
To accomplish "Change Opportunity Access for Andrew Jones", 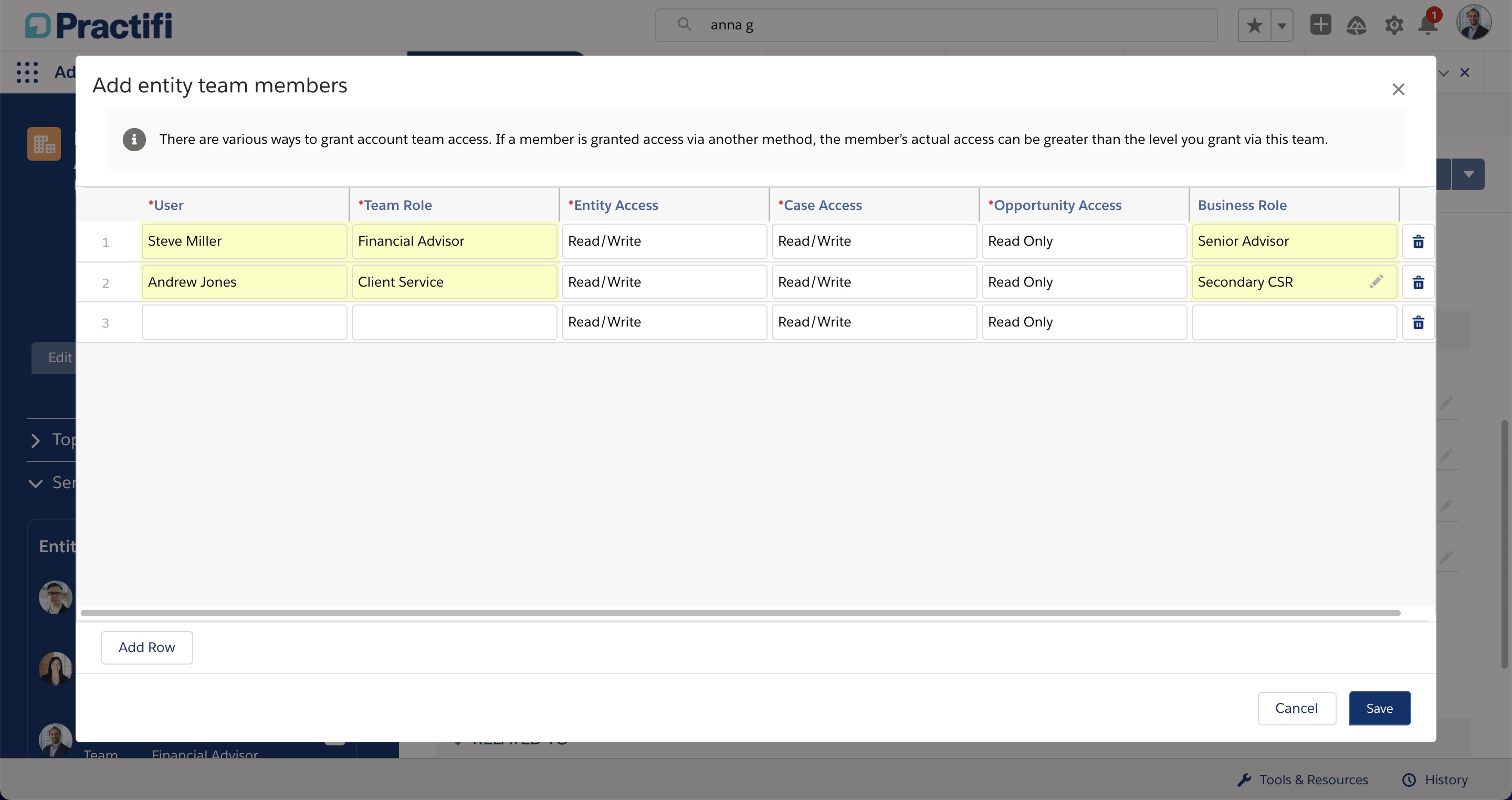I will [x=1084, y=282].
